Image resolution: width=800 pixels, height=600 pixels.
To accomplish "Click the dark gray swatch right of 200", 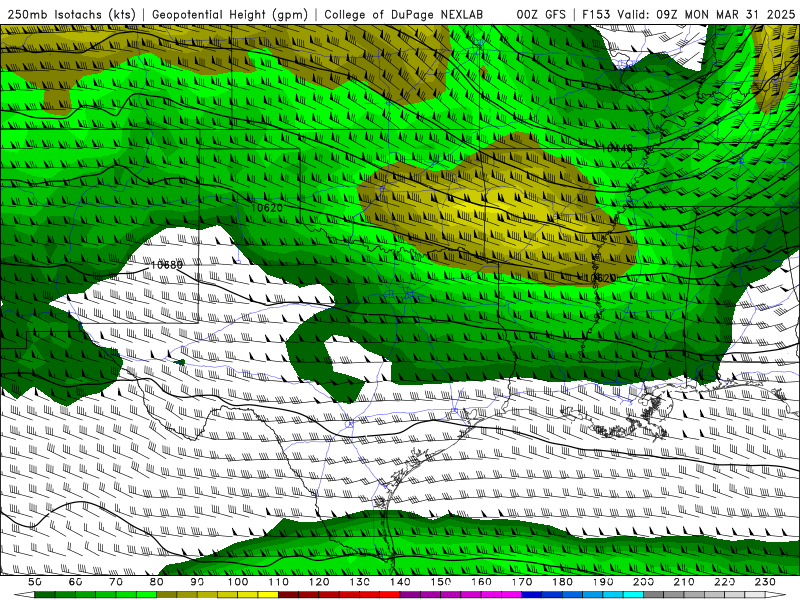I will [654, 595].
